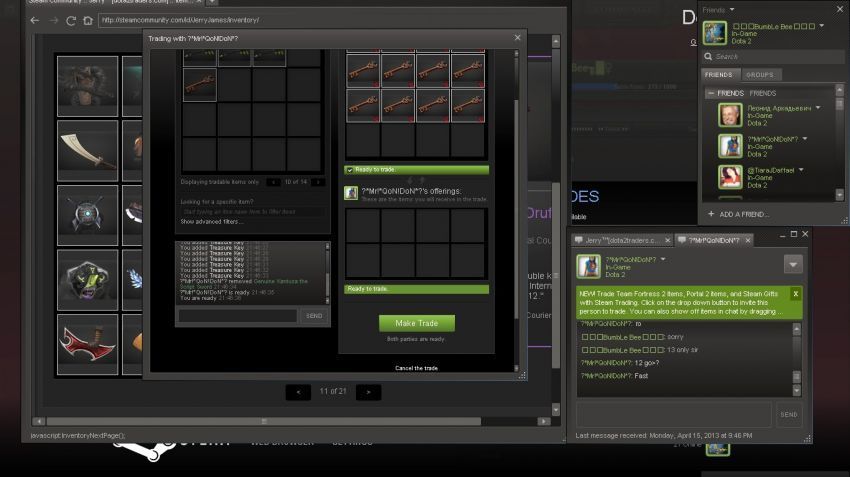Image resolution: width=850 pixels, height=477 pixels.
Task: Collapse the FRIENDS group list
Action: click(710, 93)
